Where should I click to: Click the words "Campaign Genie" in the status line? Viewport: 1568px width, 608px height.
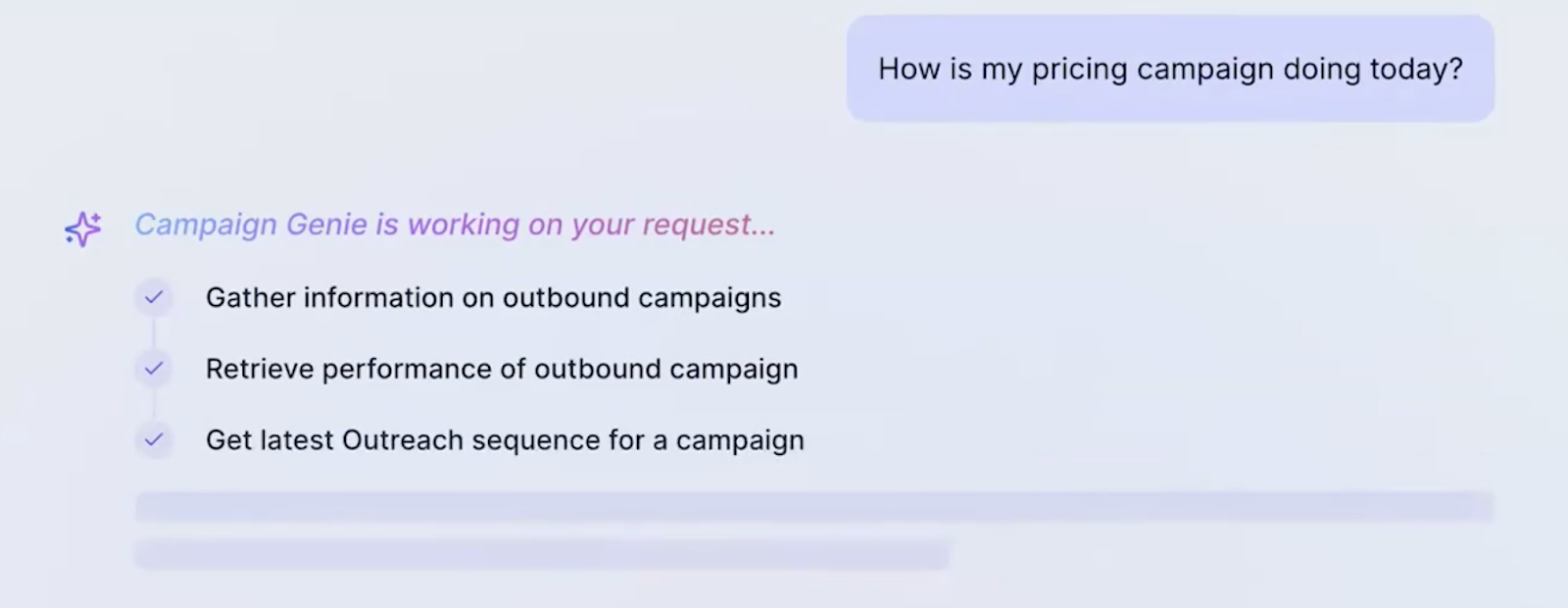[251, 225]
